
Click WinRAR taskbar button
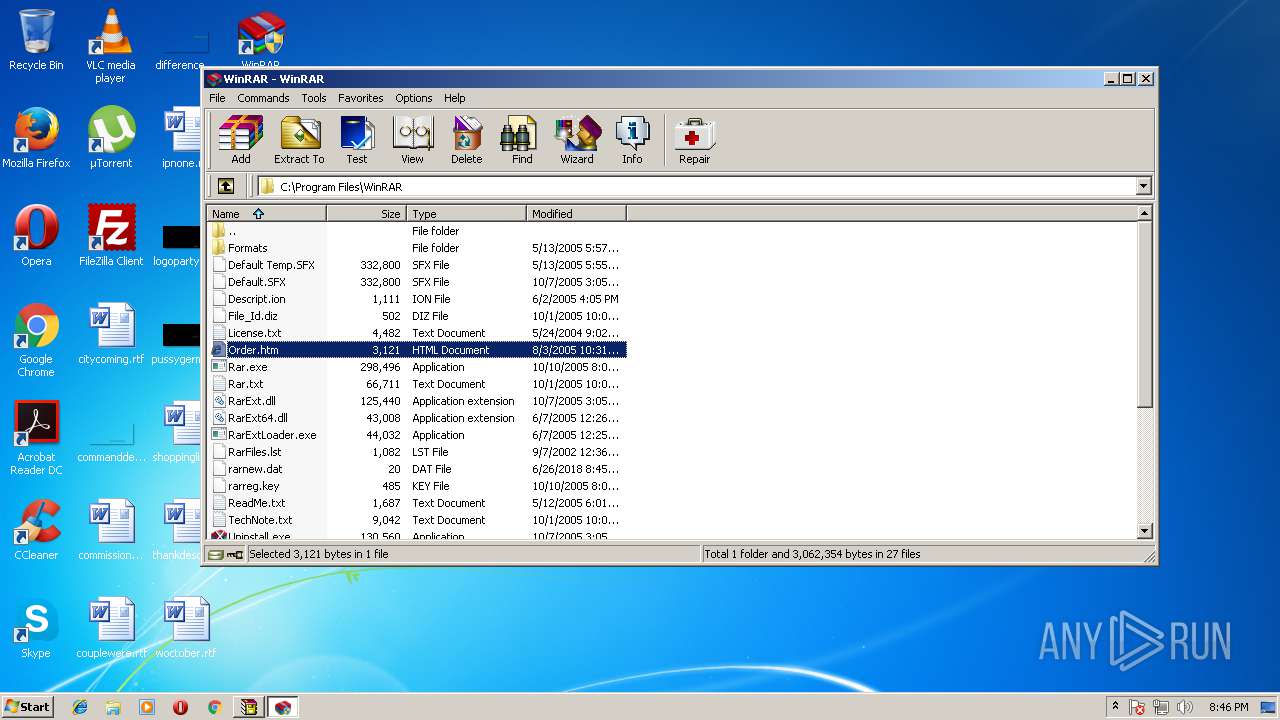click(283, 707)
